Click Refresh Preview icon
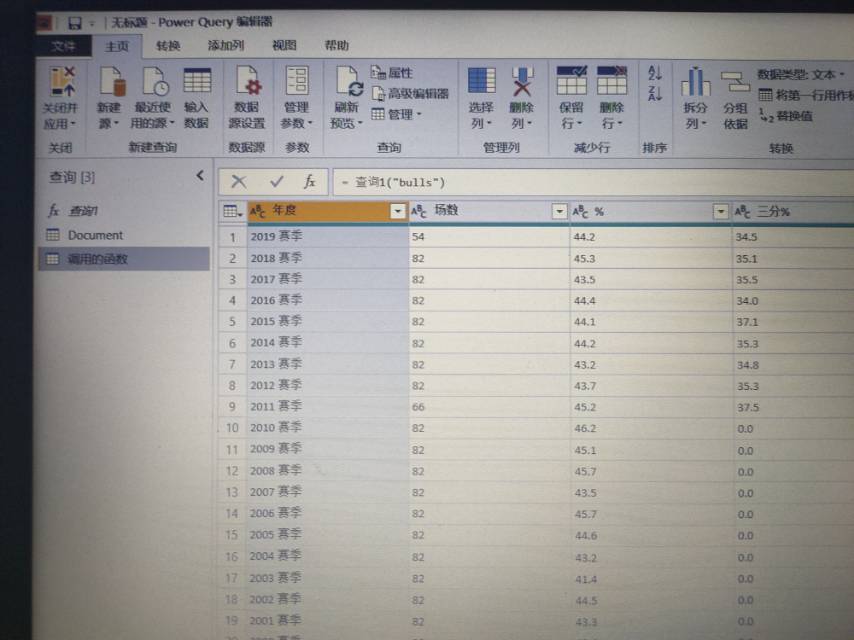The height and width of the screenshot is (640, 854). [348, 82]
